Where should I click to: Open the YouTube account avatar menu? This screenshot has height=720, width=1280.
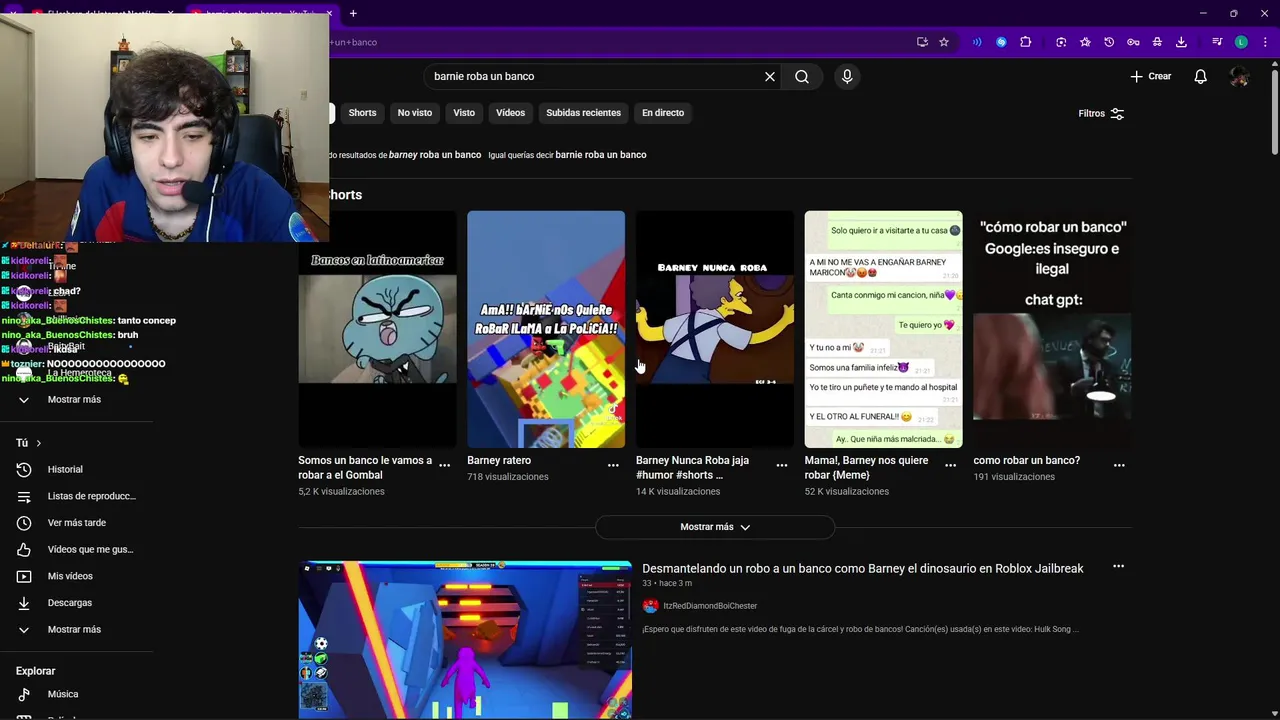coord(1239,76)
